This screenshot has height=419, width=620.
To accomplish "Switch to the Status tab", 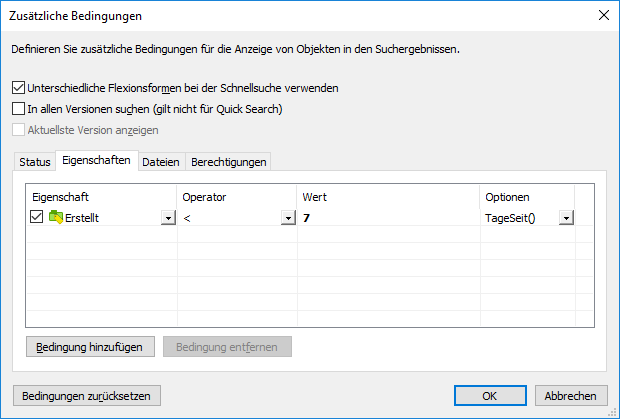I will (34, 162).
